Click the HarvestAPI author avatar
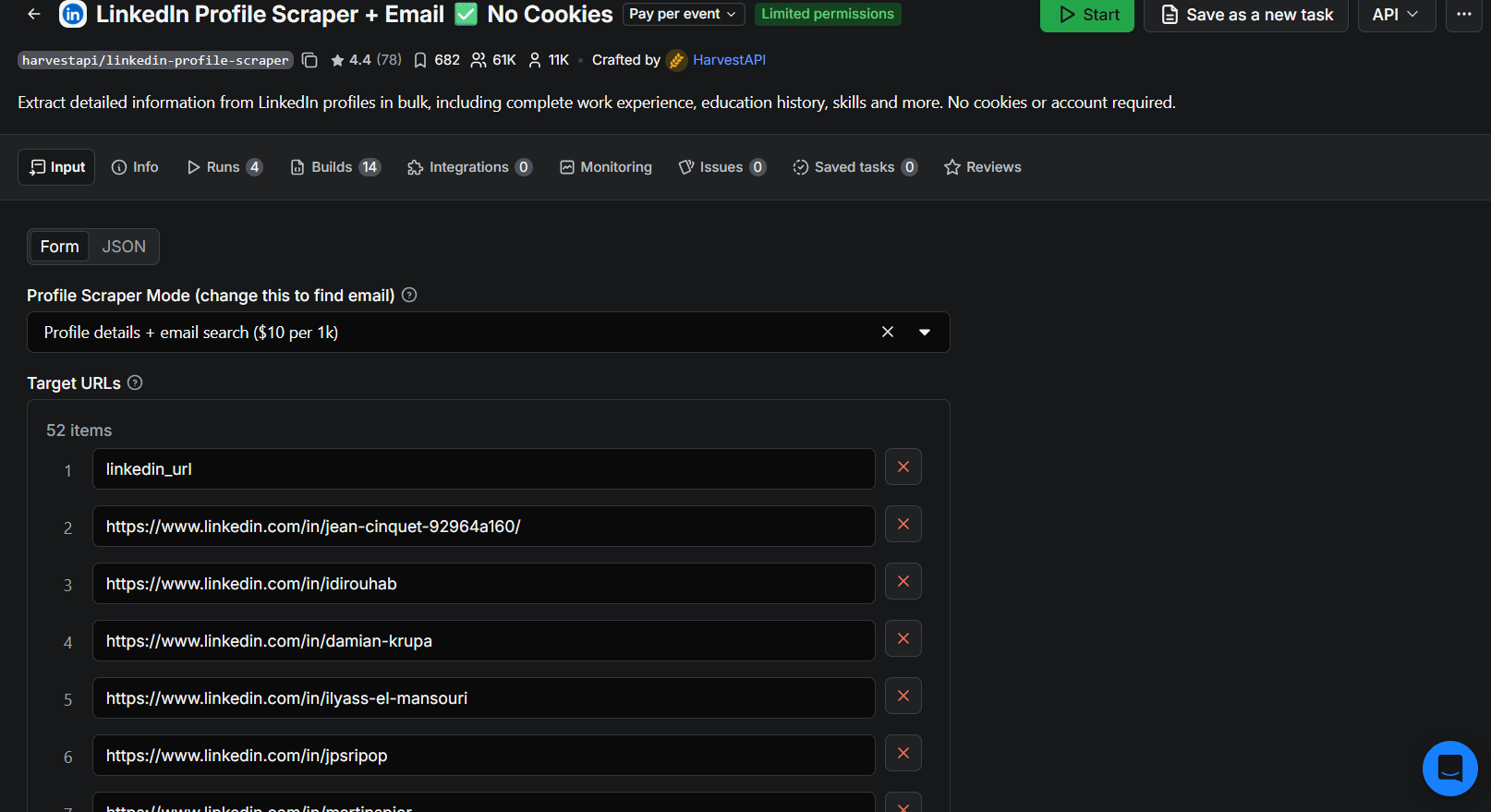 point(677,60)
